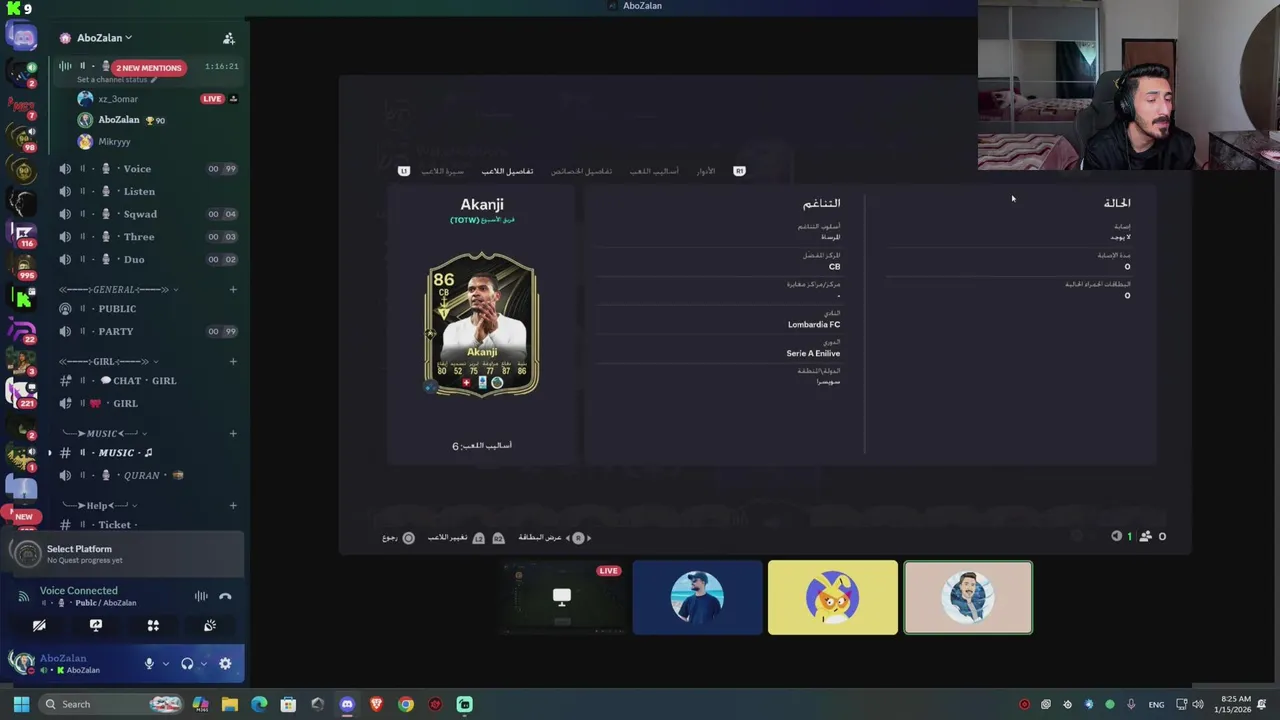1280x720 pixels.
Task: Open File Explorer from the taskbar
Action: click(x=230, y=704)
